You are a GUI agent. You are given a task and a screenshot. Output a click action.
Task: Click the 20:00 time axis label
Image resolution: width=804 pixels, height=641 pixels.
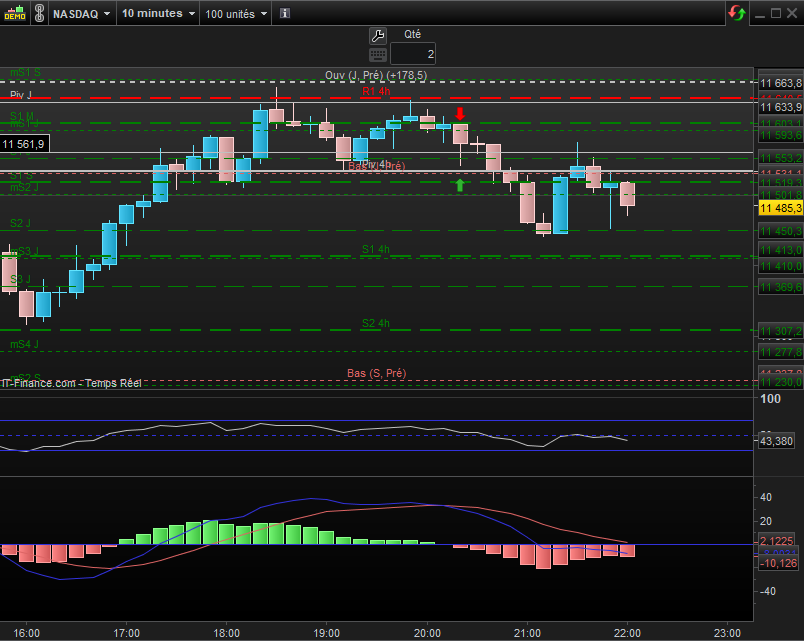tap(427, 633)
